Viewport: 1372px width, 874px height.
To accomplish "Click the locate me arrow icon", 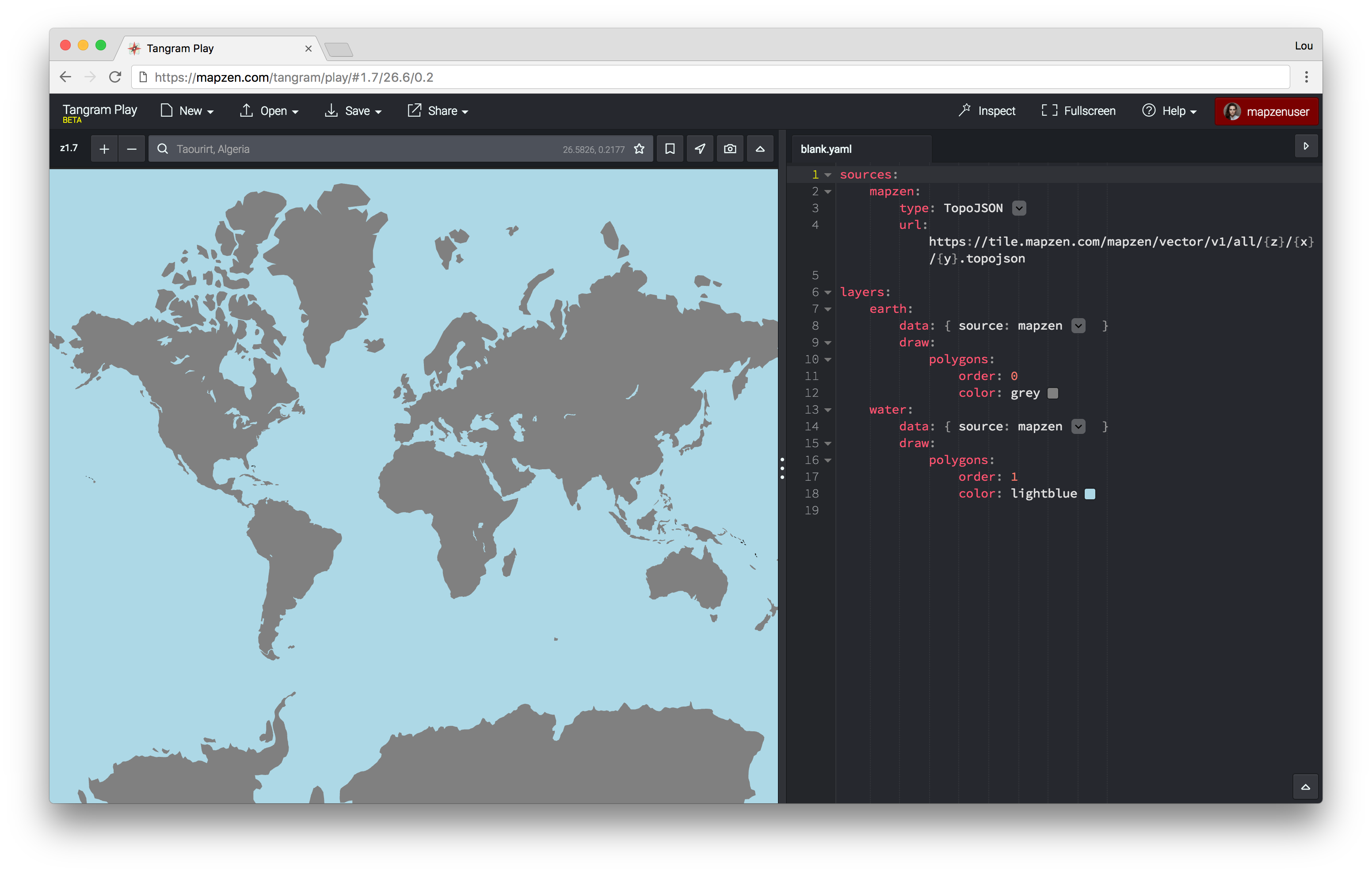I will pyautogui.click(x=700, y=149).
